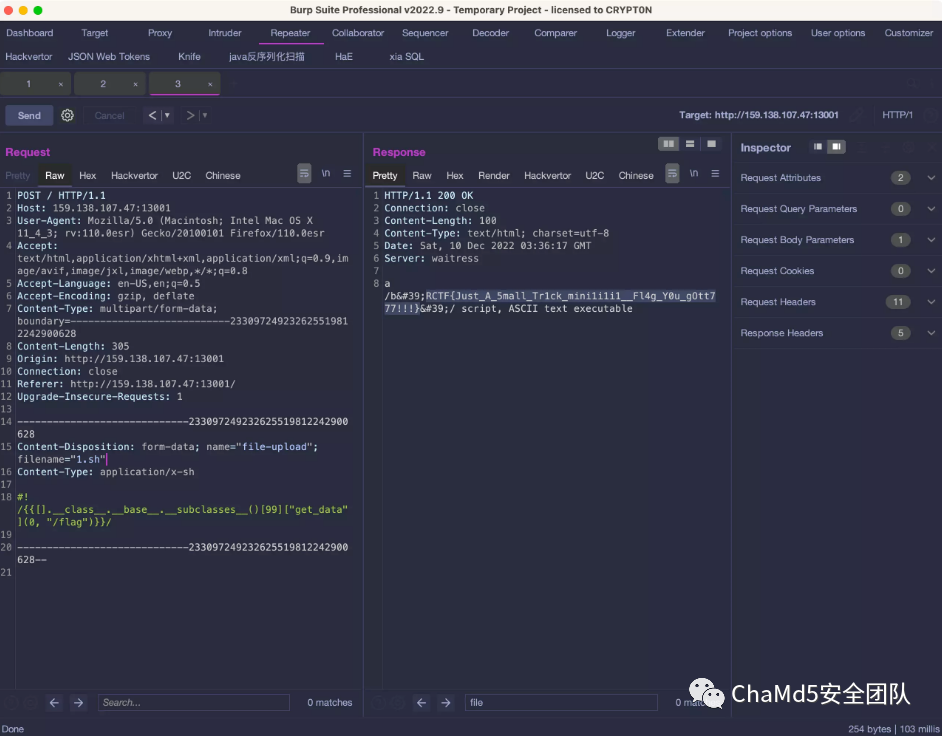Close Repeater tab number 3
The height and width of the screenshot is (736, 942).
click(x=210, y=85)
